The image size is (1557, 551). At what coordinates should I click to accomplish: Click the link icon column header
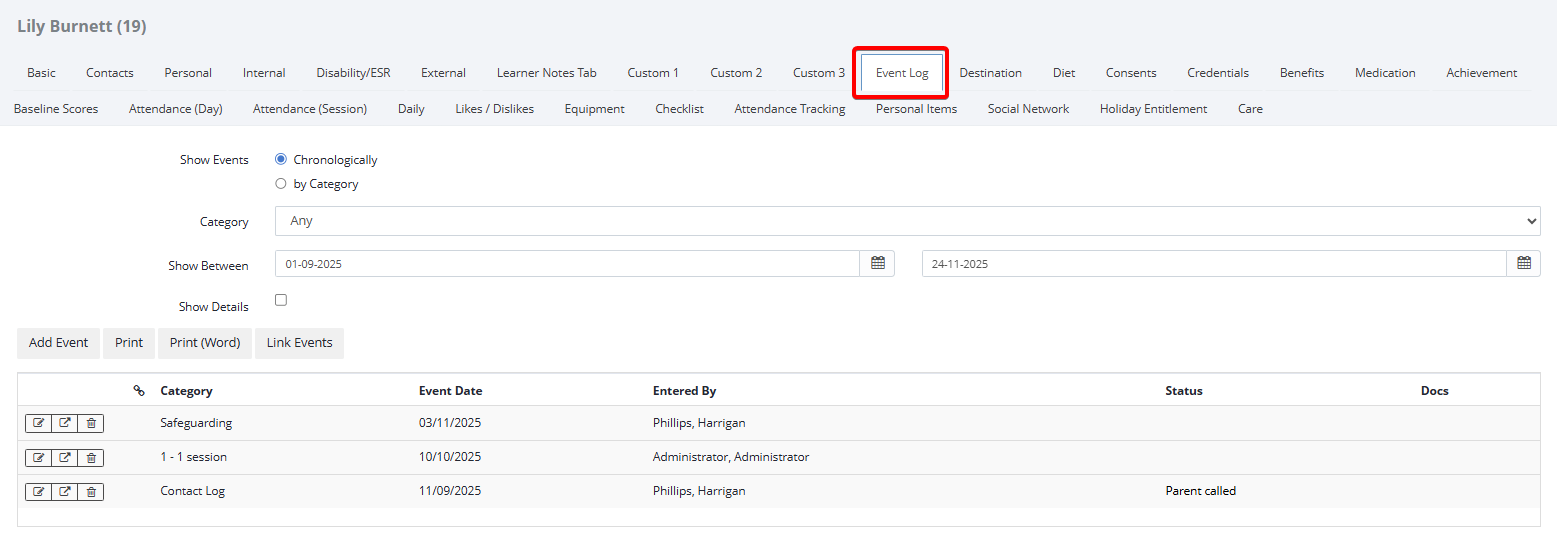tap(139, 391)
